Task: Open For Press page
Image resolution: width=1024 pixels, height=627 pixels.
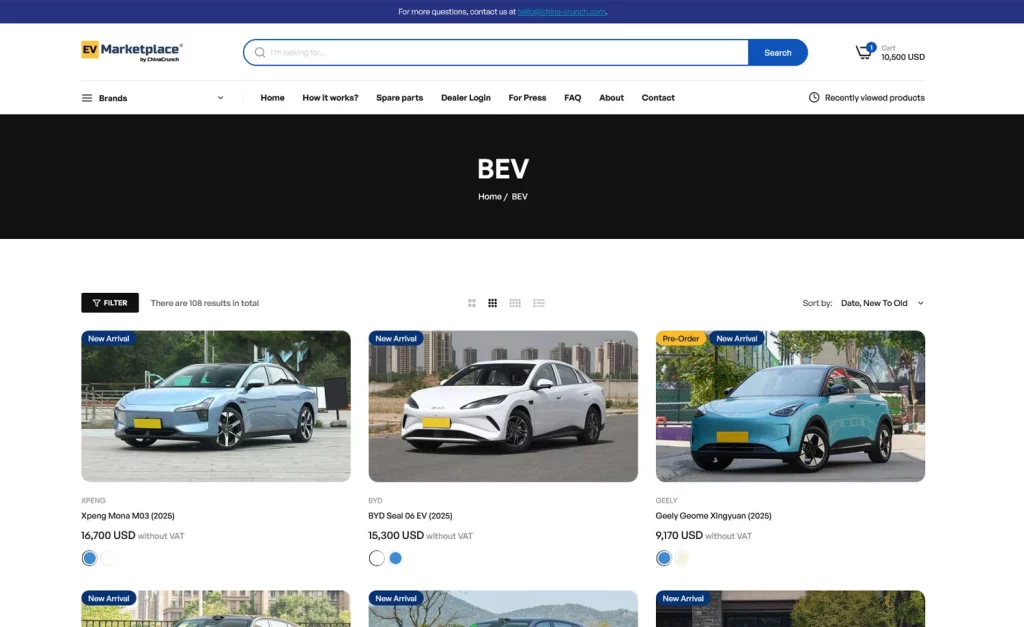Action: coord(527,97)
